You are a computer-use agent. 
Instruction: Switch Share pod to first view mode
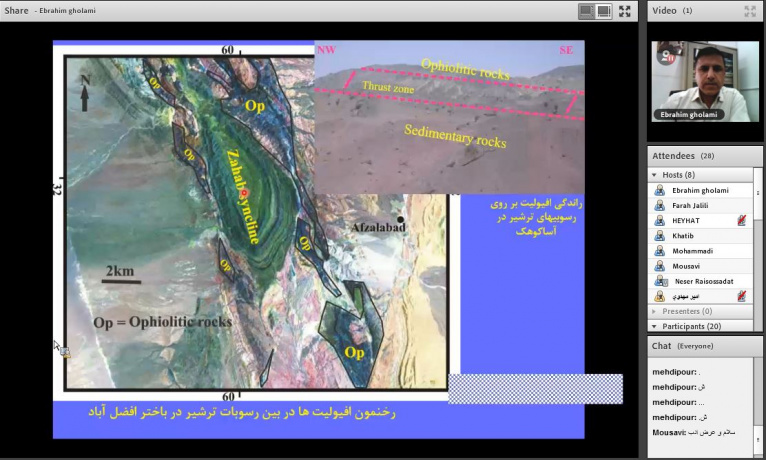tap(587, 11)
